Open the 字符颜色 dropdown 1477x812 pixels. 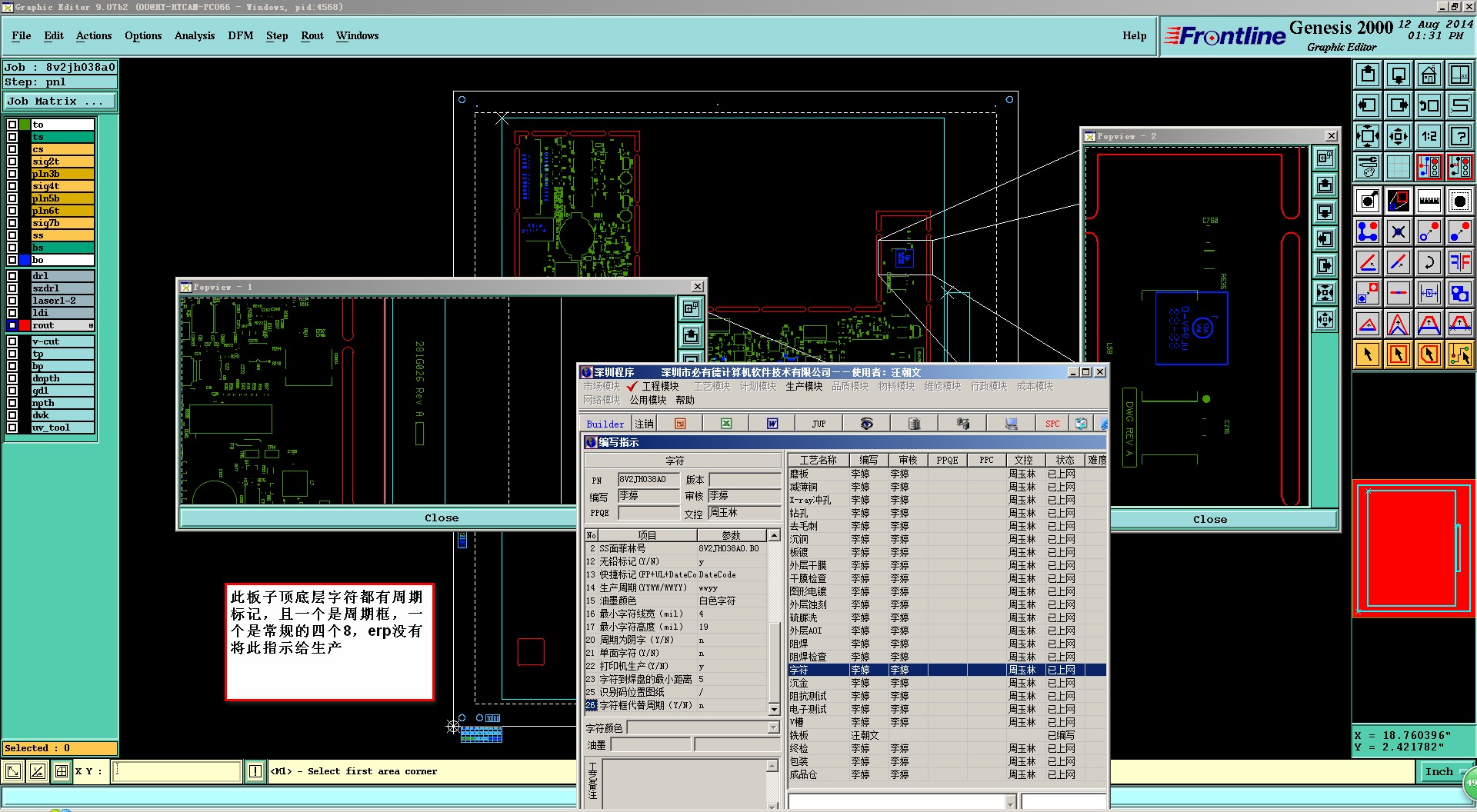pyautogui.click(x=774, y=727)
